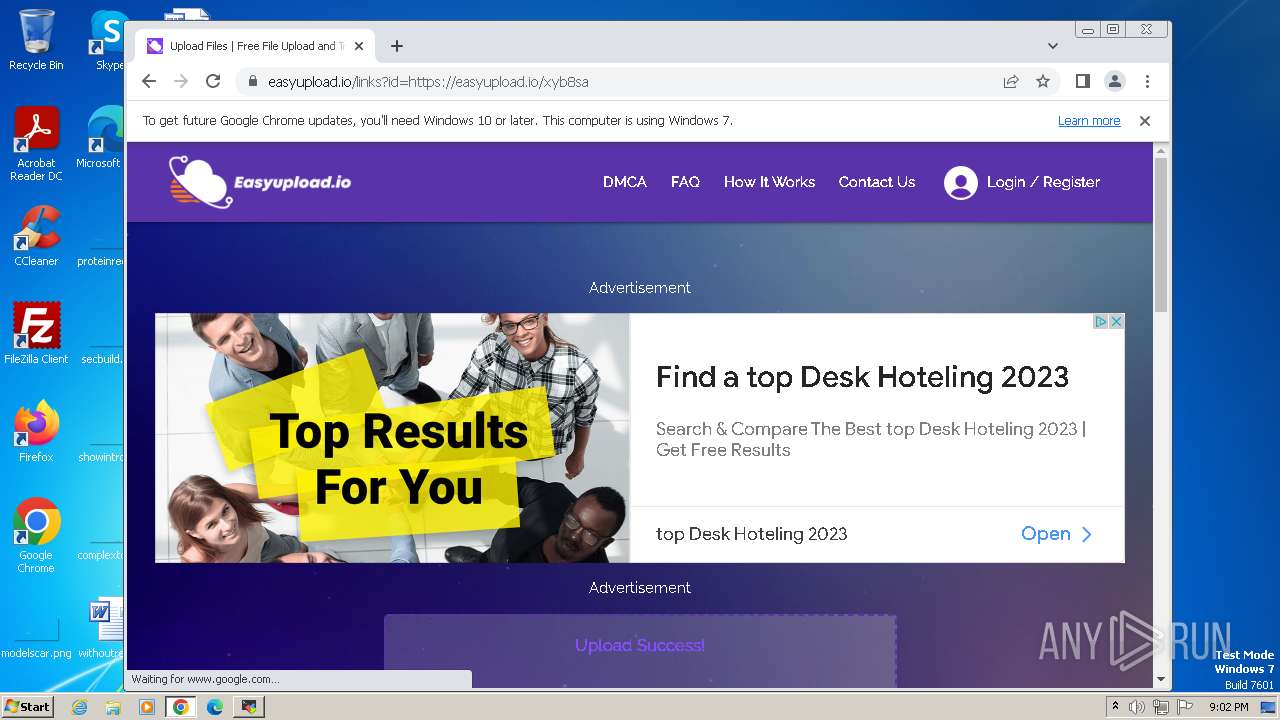The width and height of the screenshot is (1280, 720).
Task: Click the Action Center flag icon
Action: tap(1184, 707)
